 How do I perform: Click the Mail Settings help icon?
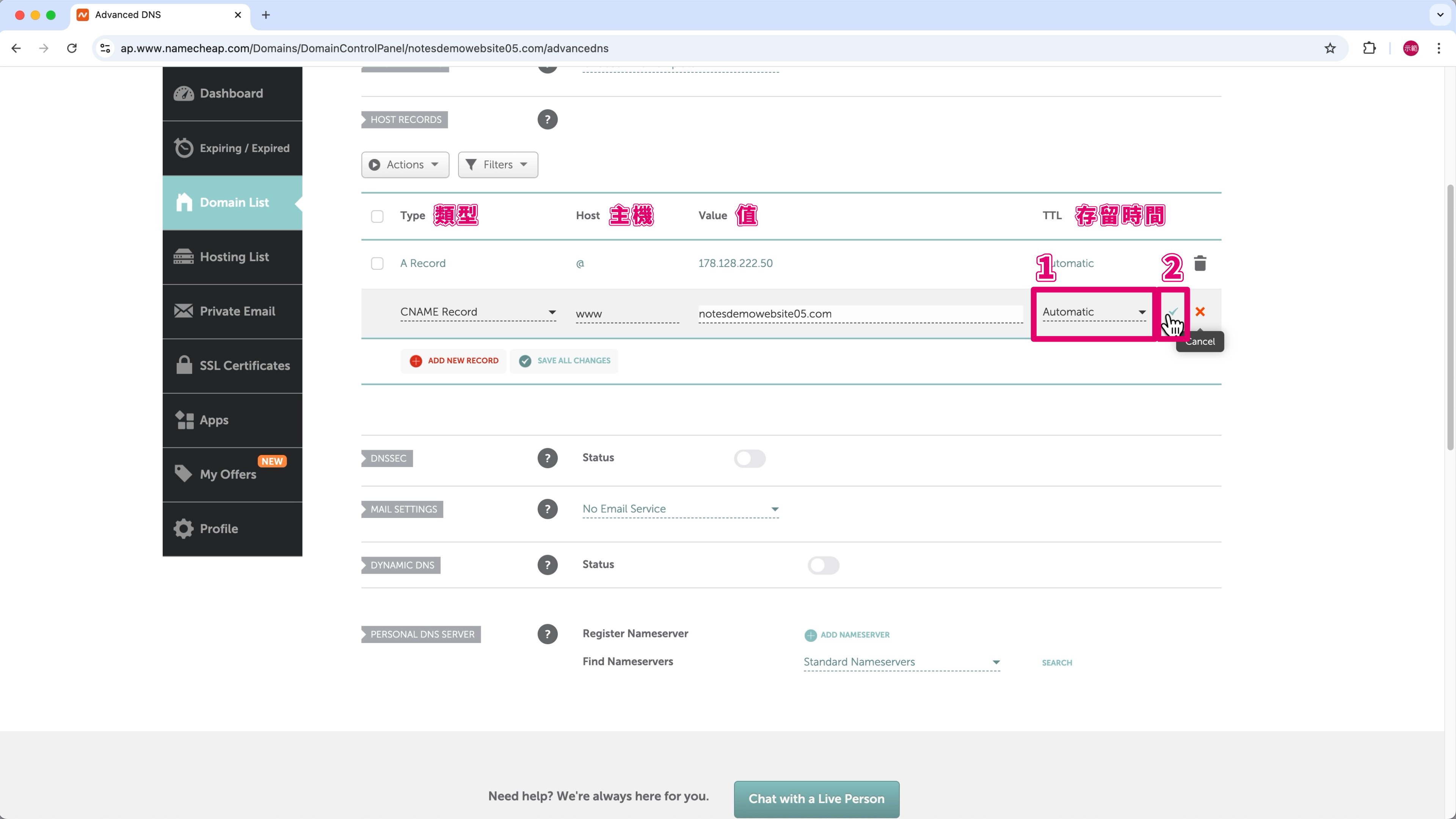(547, 509)
